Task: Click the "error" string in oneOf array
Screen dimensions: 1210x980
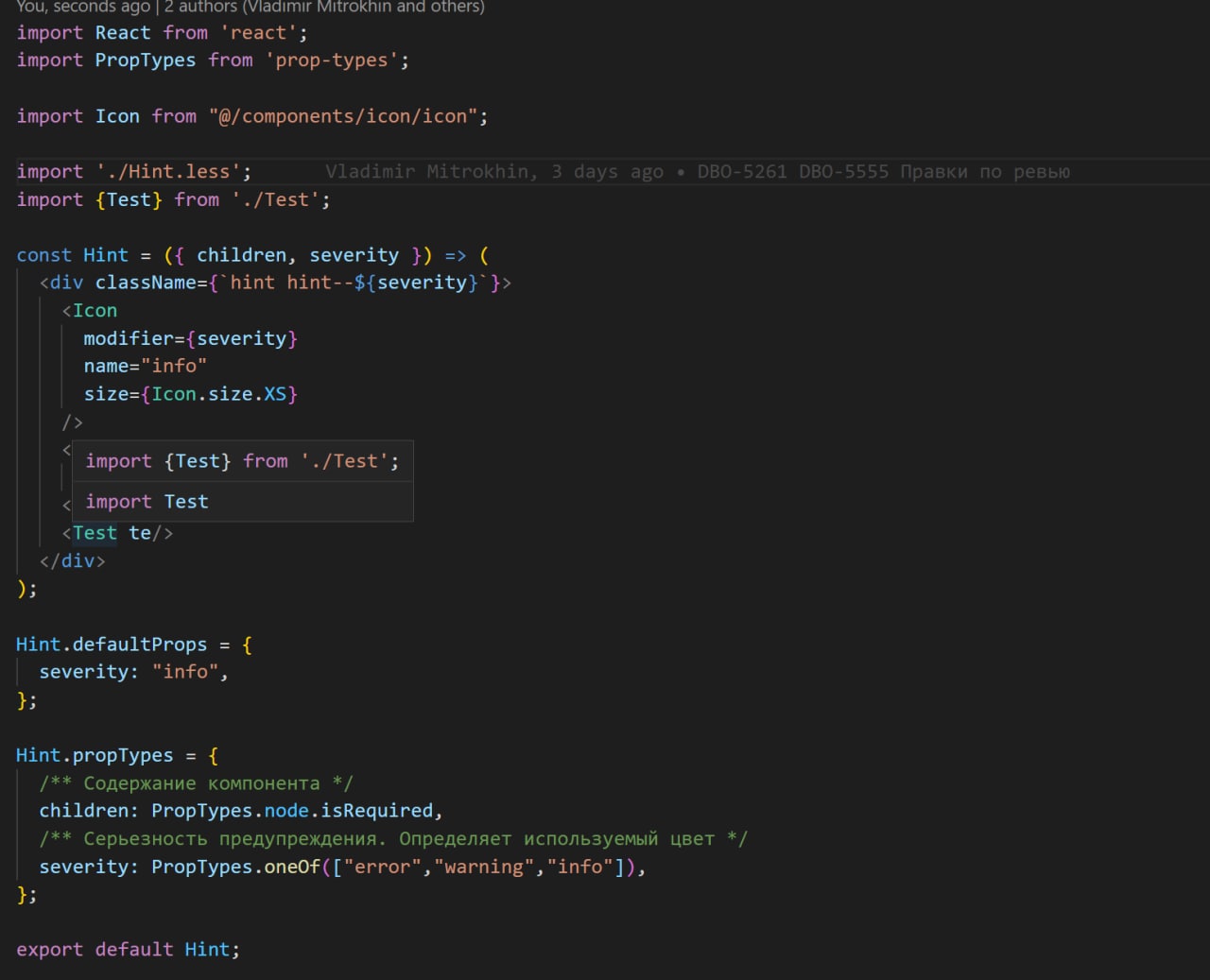Action: [x=382, y=867]
